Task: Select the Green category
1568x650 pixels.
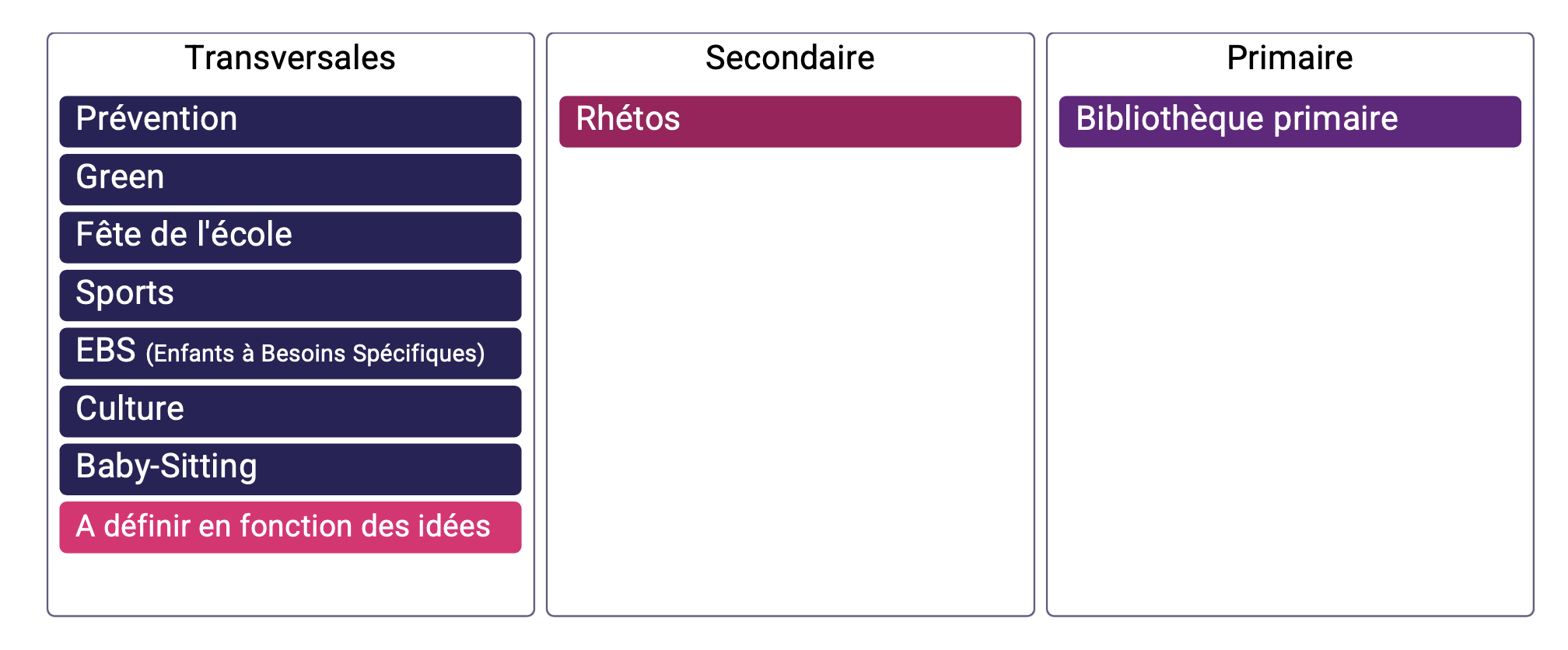Action: tap(290, 180)
